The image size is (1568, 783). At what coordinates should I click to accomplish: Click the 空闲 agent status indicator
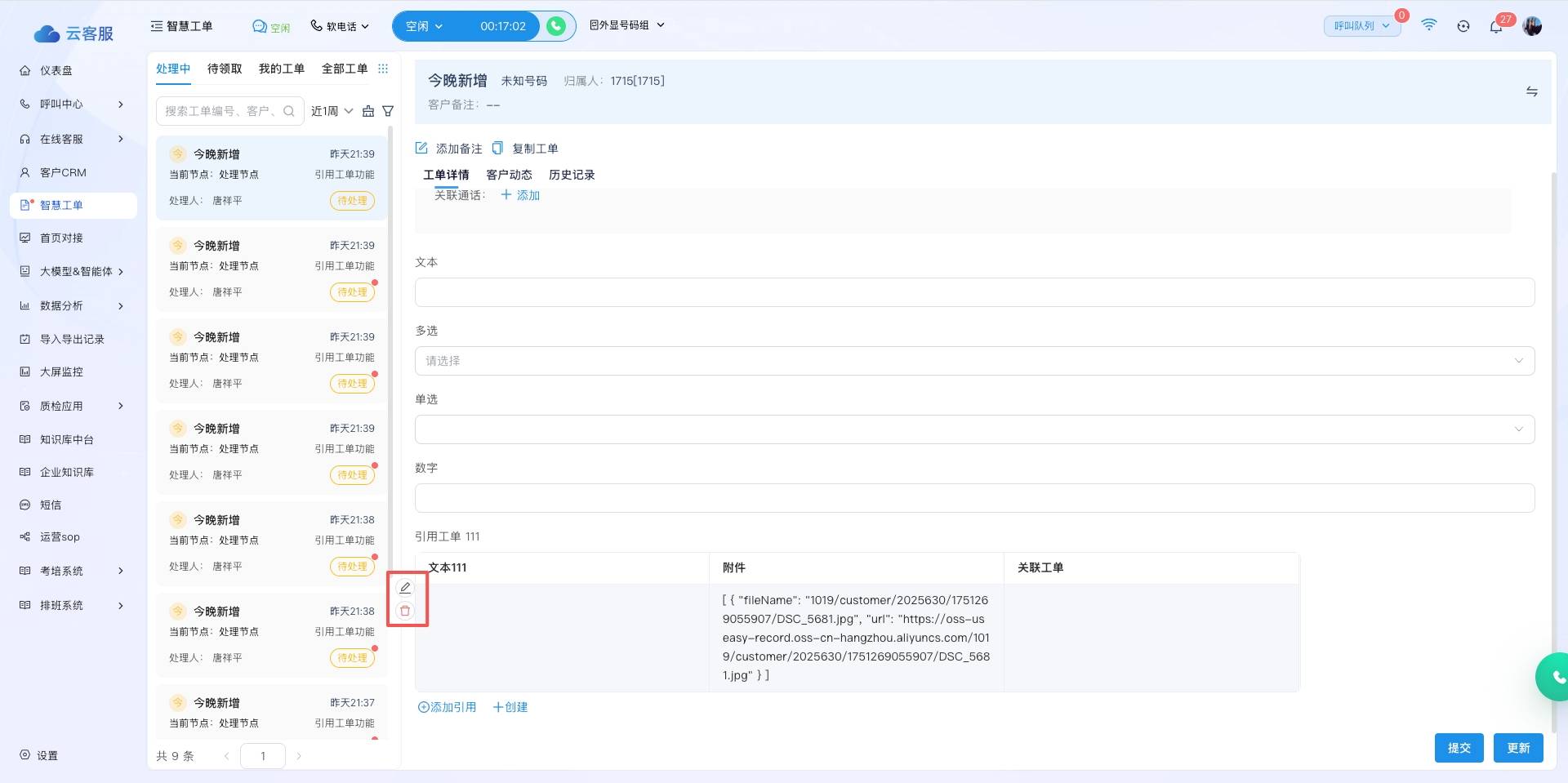point(271,27)
